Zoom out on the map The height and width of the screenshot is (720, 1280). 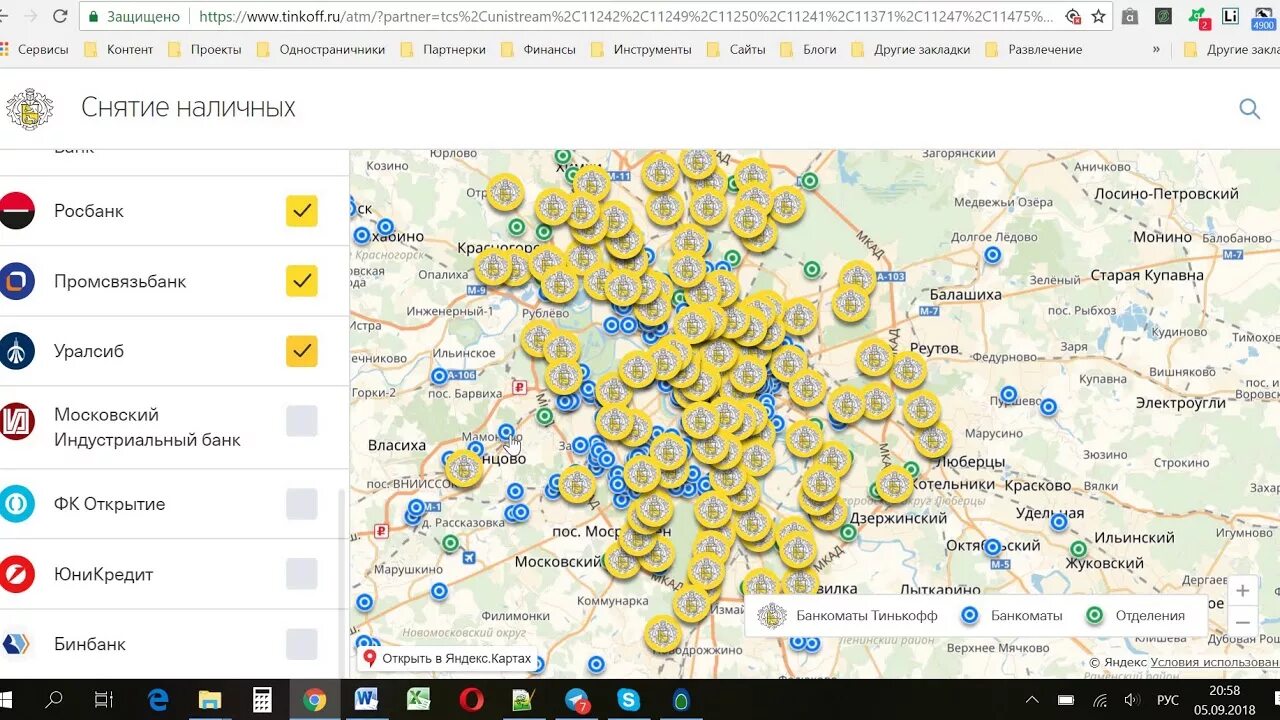[1242, 622]
